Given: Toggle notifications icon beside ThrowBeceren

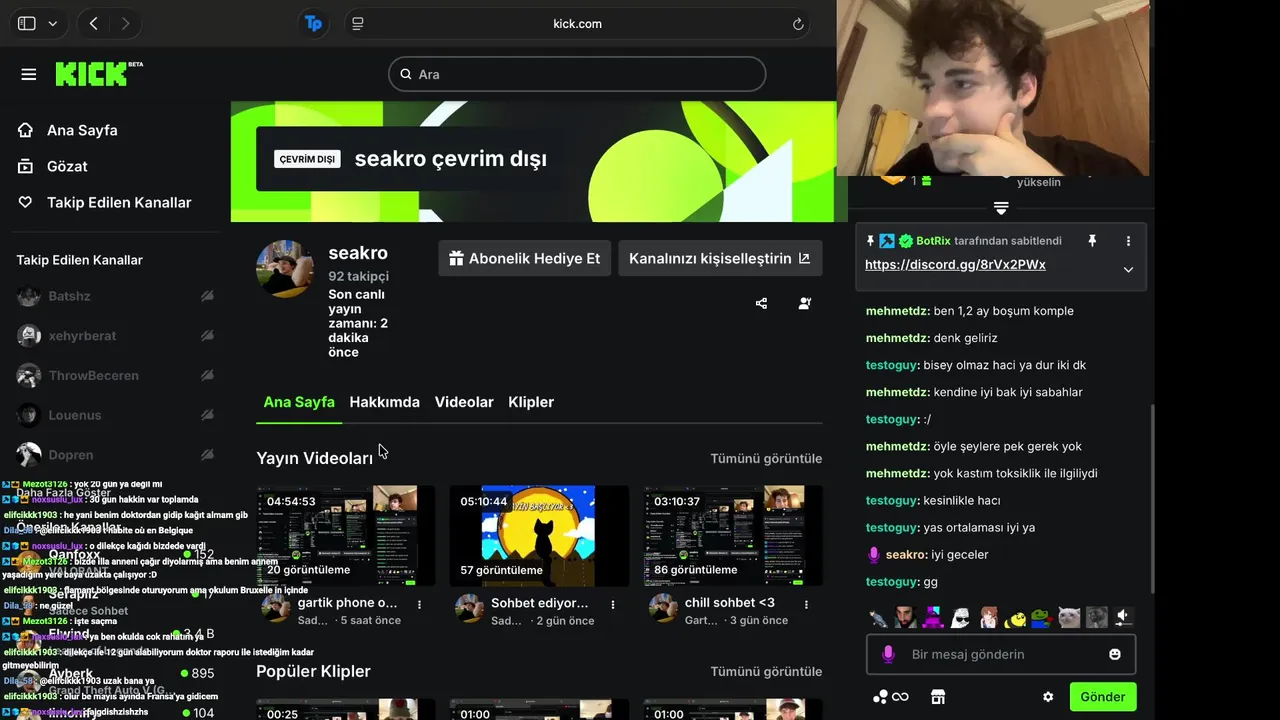Looking at the screenshot, I should 207,375.
